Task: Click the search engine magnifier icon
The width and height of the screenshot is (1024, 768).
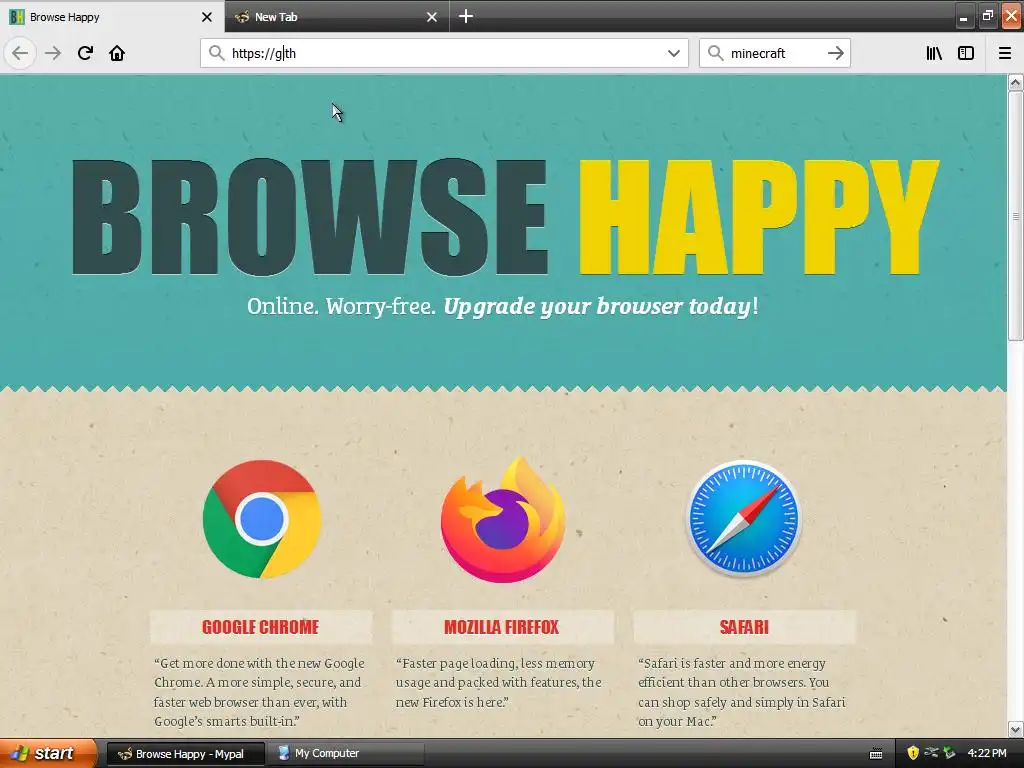Action: 715,53
